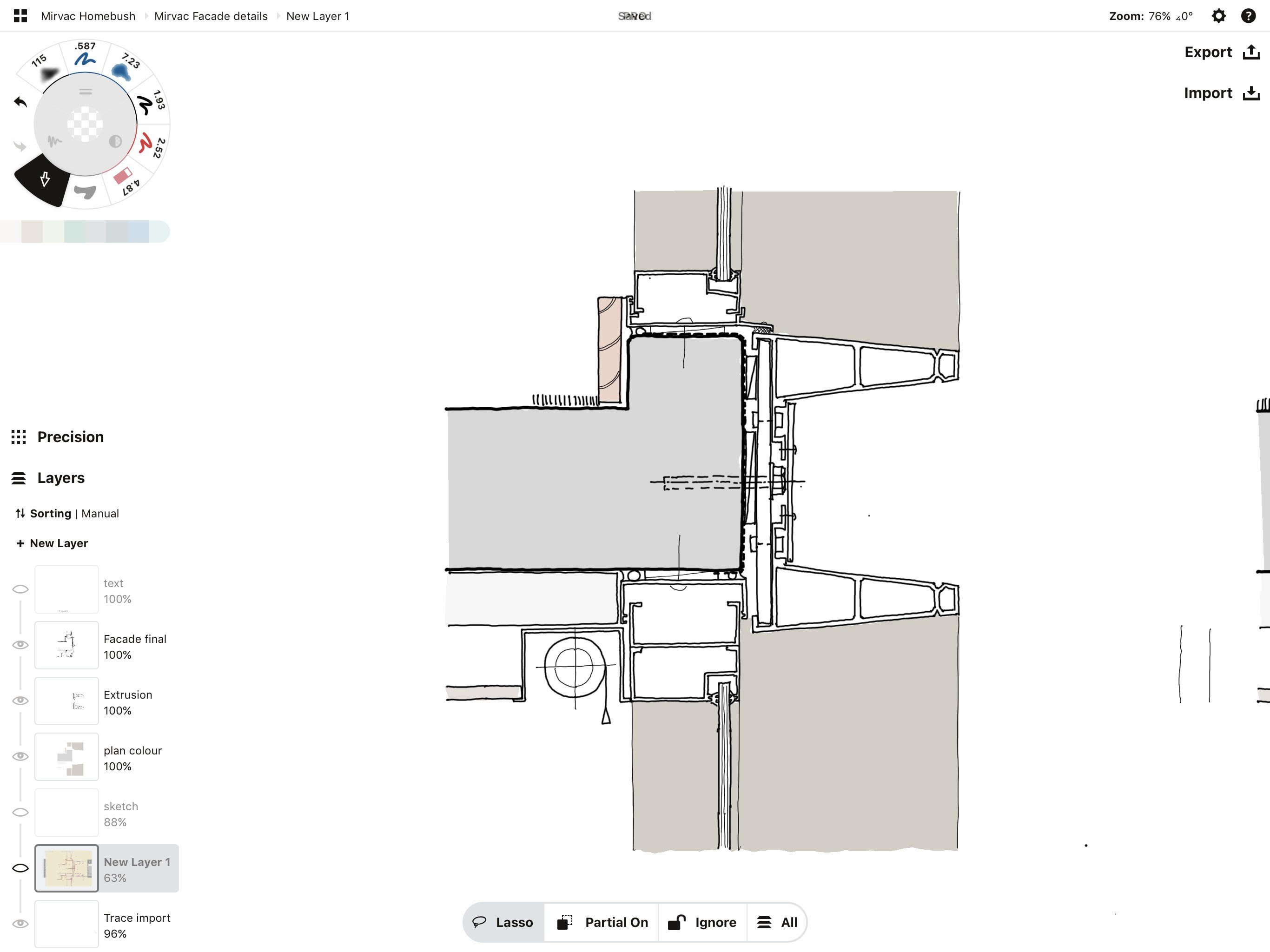Toggle the Partial On selection option

(x=602, y=922)
